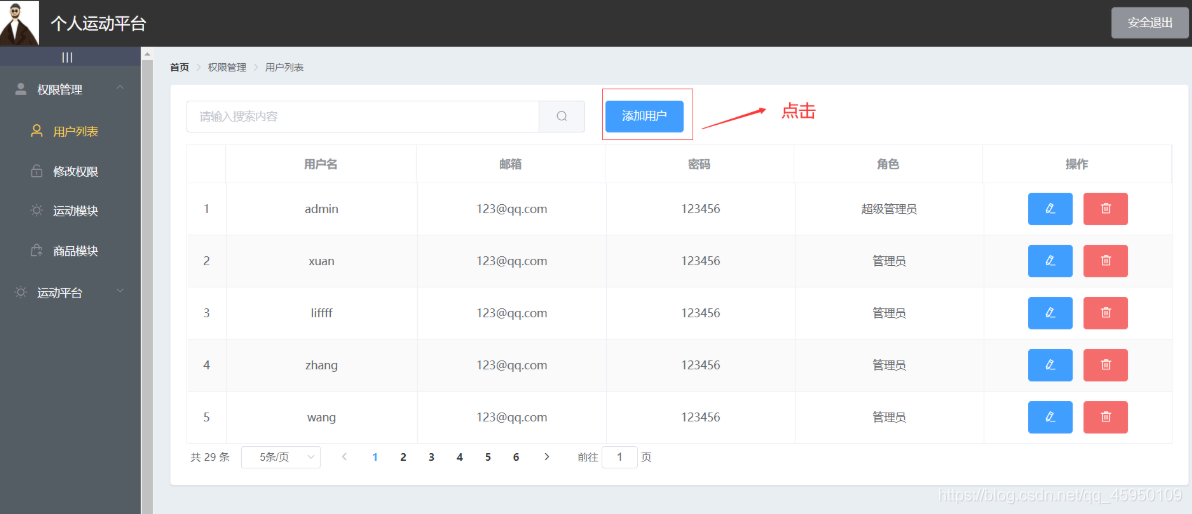Click the password cell in zhang's row

pos(700,365)
